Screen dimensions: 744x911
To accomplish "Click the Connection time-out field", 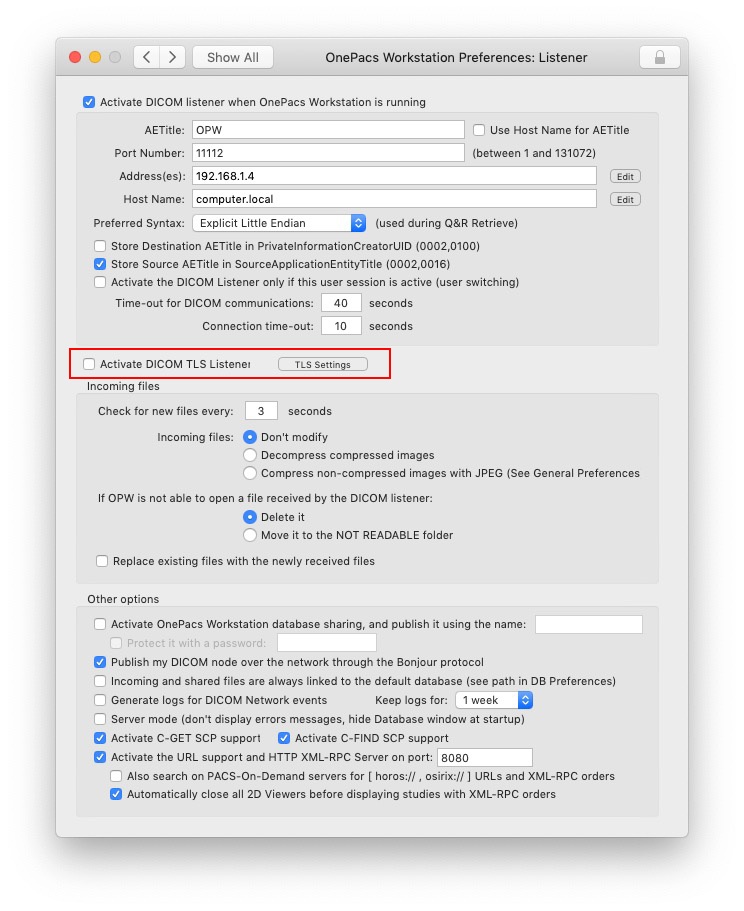I will [341, 326].
